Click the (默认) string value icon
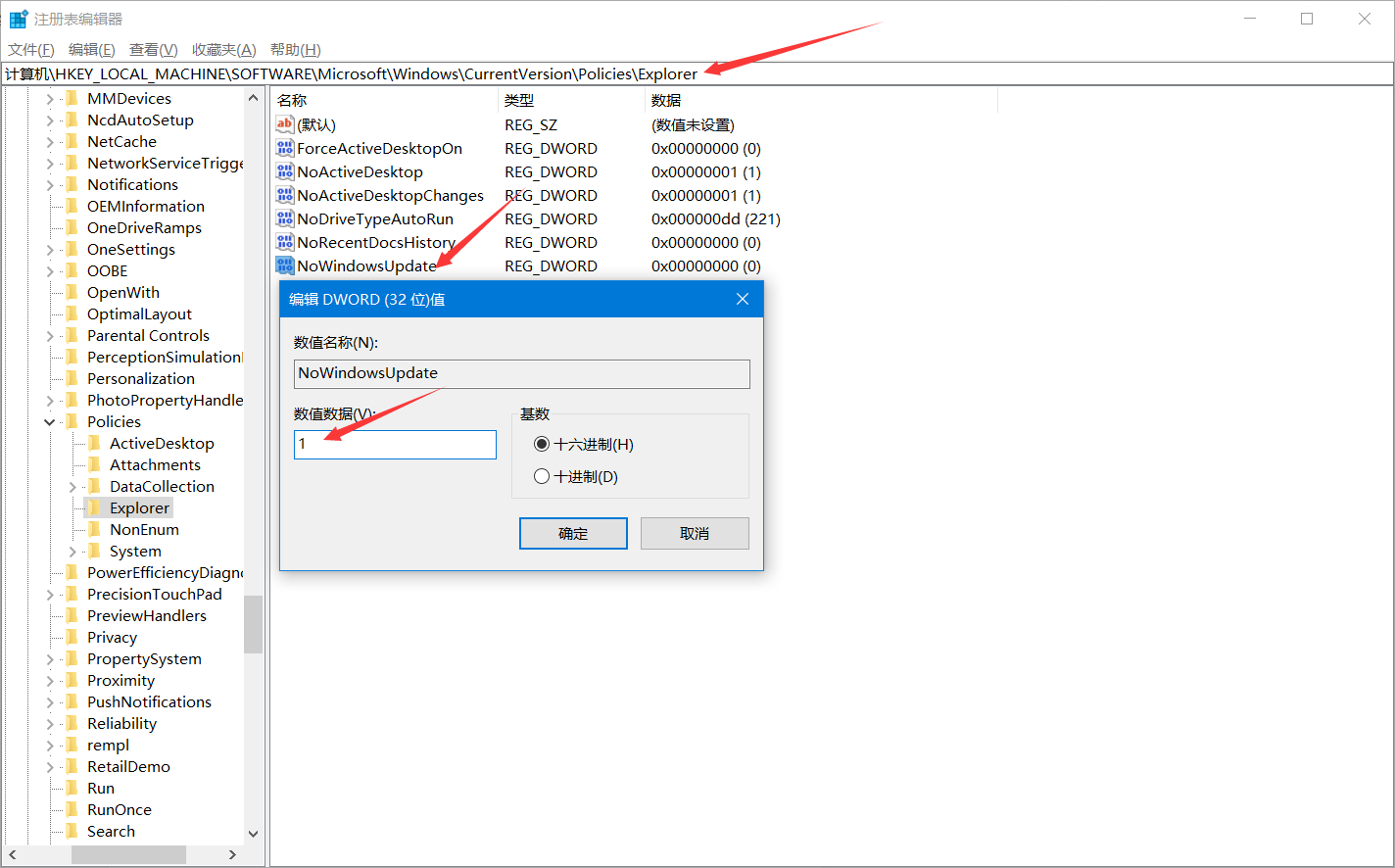Viewport: 1395px width, 868px height. 285,124
